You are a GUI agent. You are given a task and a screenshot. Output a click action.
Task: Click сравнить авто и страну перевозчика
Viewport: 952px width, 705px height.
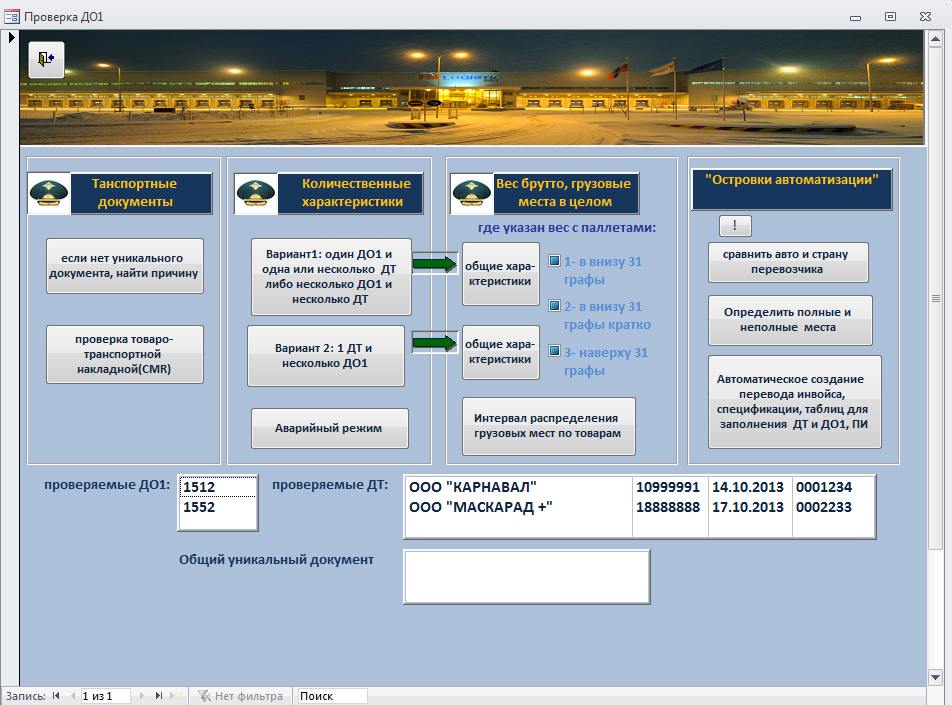point(787,262)
